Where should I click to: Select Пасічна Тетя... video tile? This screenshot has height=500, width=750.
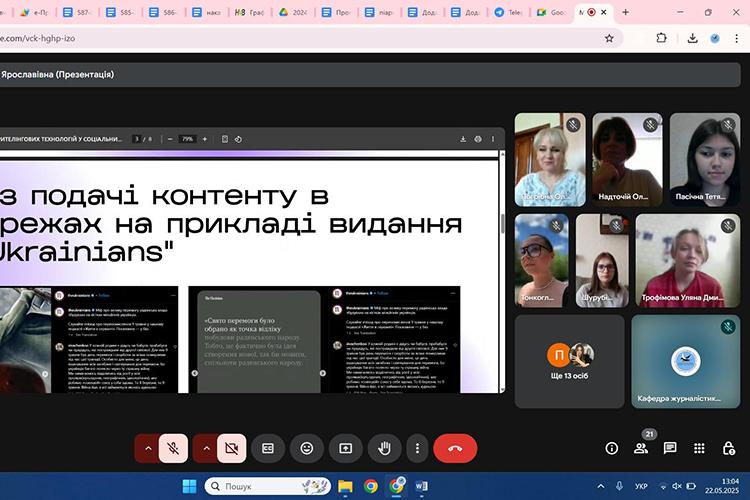705,160
